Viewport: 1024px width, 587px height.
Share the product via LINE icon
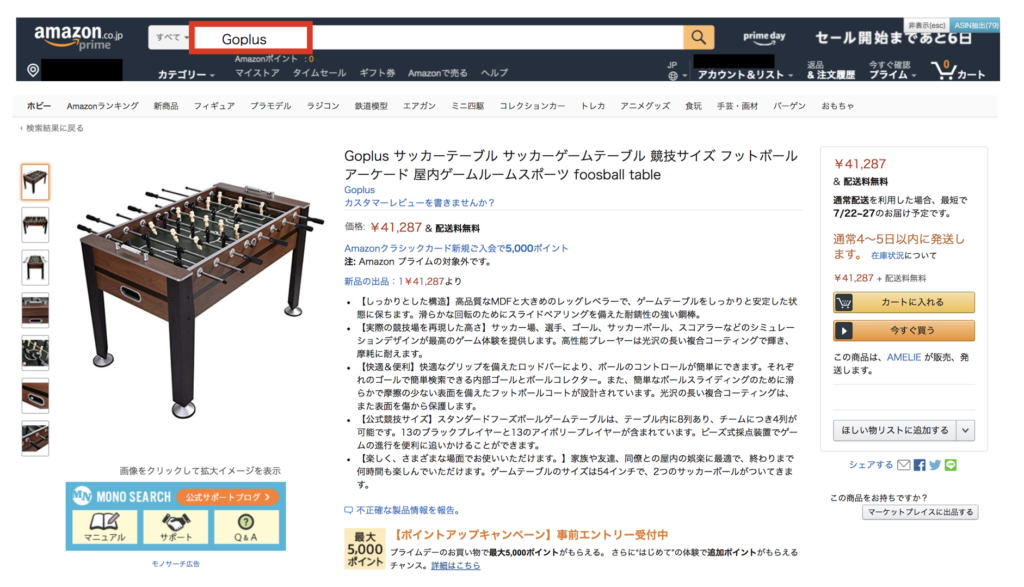(951, 465)
